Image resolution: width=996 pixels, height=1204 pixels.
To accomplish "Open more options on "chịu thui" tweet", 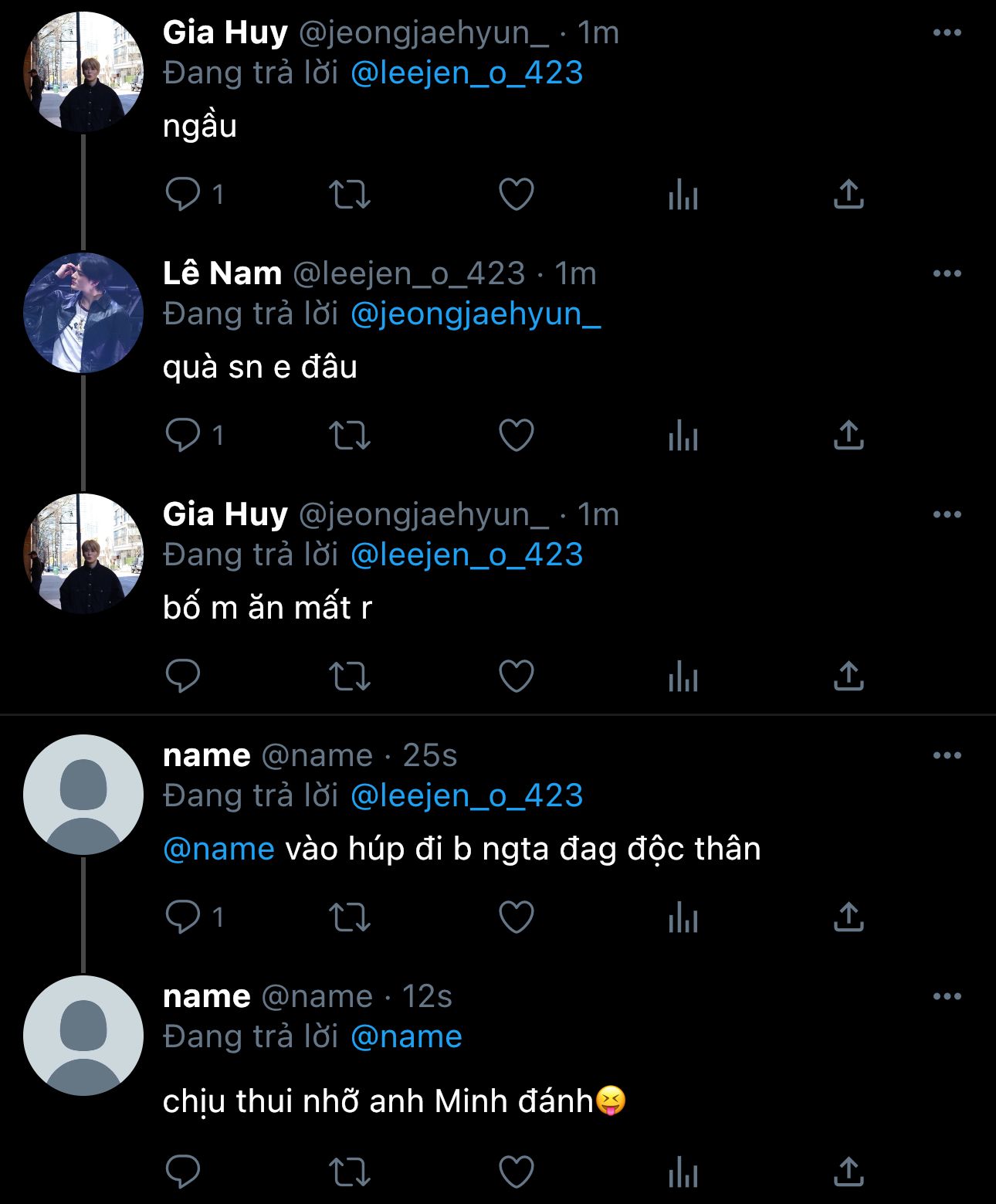I will tap(947, 997).
